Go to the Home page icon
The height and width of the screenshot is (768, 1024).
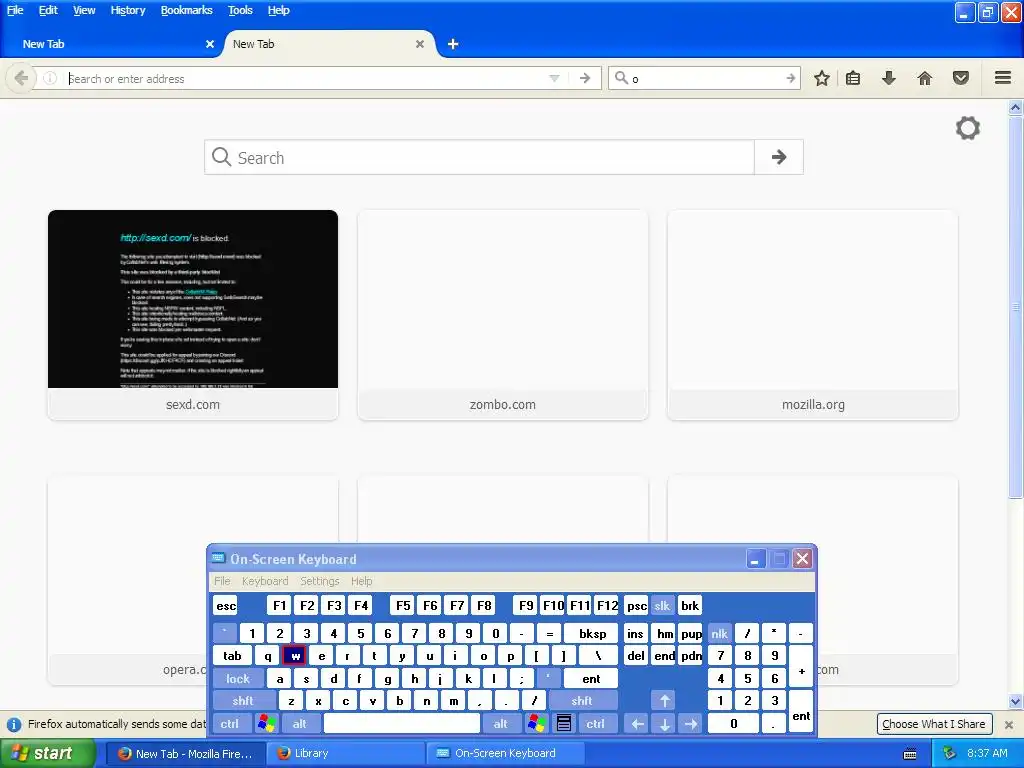click(925, 78)
